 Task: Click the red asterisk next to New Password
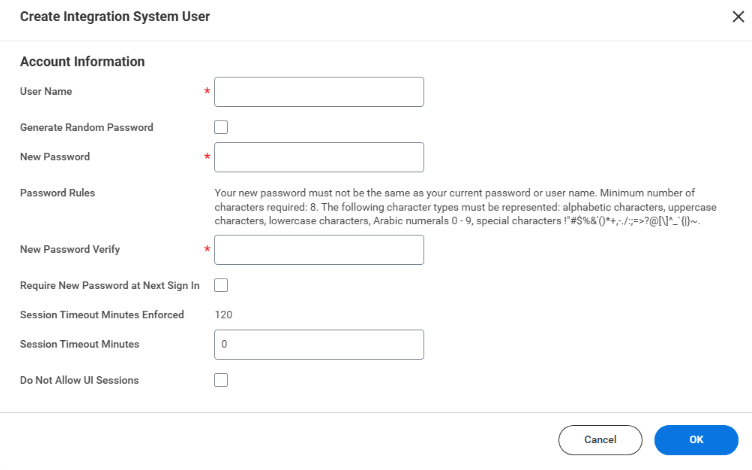coord(207,156)
